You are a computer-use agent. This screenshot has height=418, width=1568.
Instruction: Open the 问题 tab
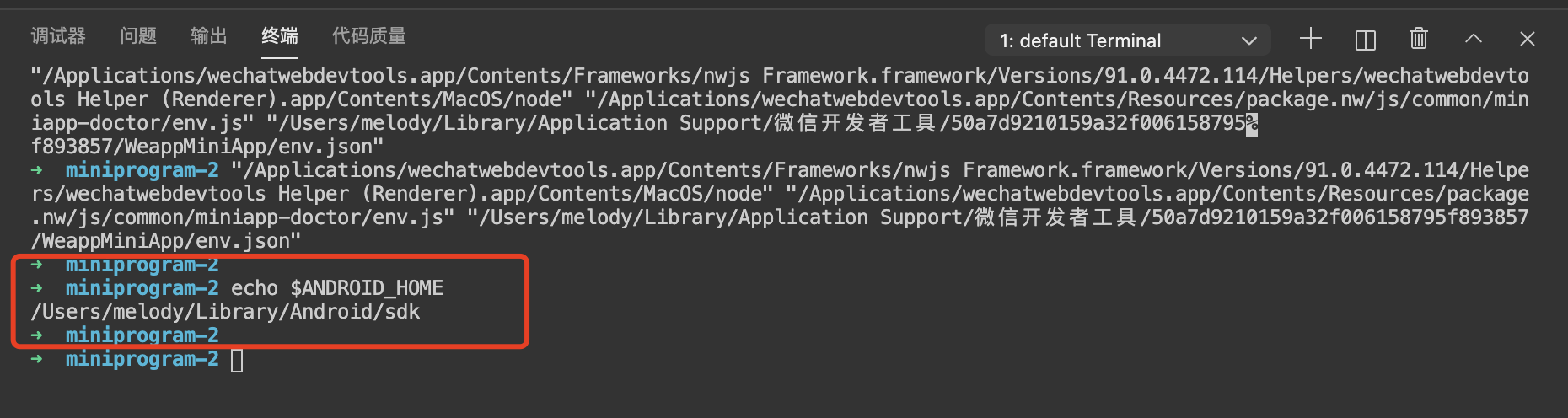click(138, 35)
